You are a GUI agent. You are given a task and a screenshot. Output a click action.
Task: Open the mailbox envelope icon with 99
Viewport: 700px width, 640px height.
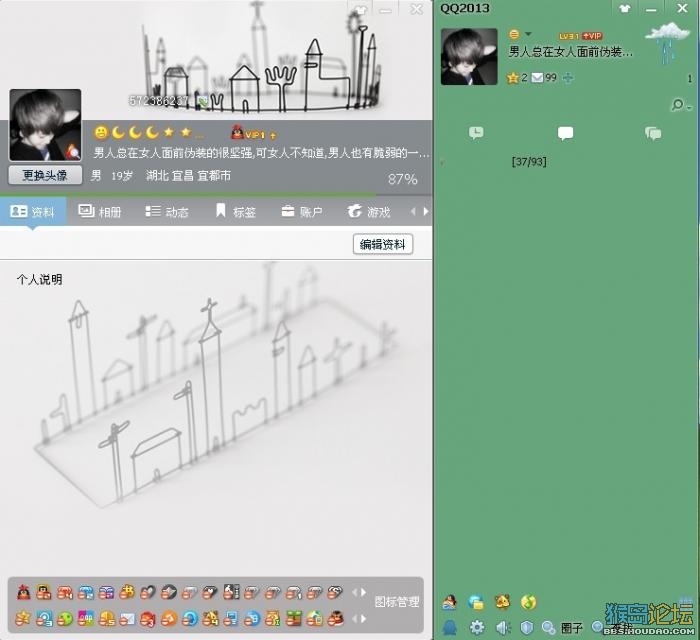(x=538, y=78)
